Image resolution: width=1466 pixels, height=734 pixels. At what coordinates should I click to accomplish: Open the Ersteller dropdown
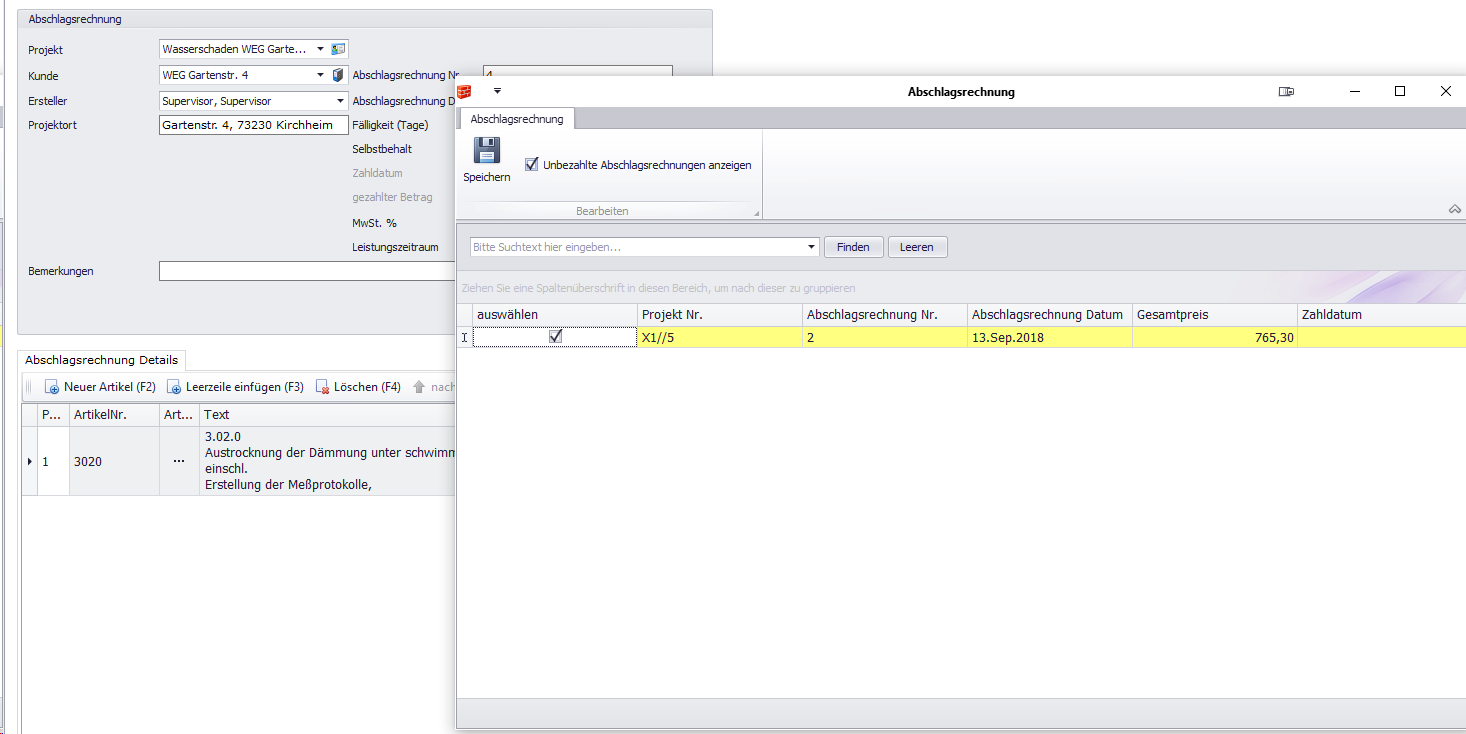tap(340, 101)
